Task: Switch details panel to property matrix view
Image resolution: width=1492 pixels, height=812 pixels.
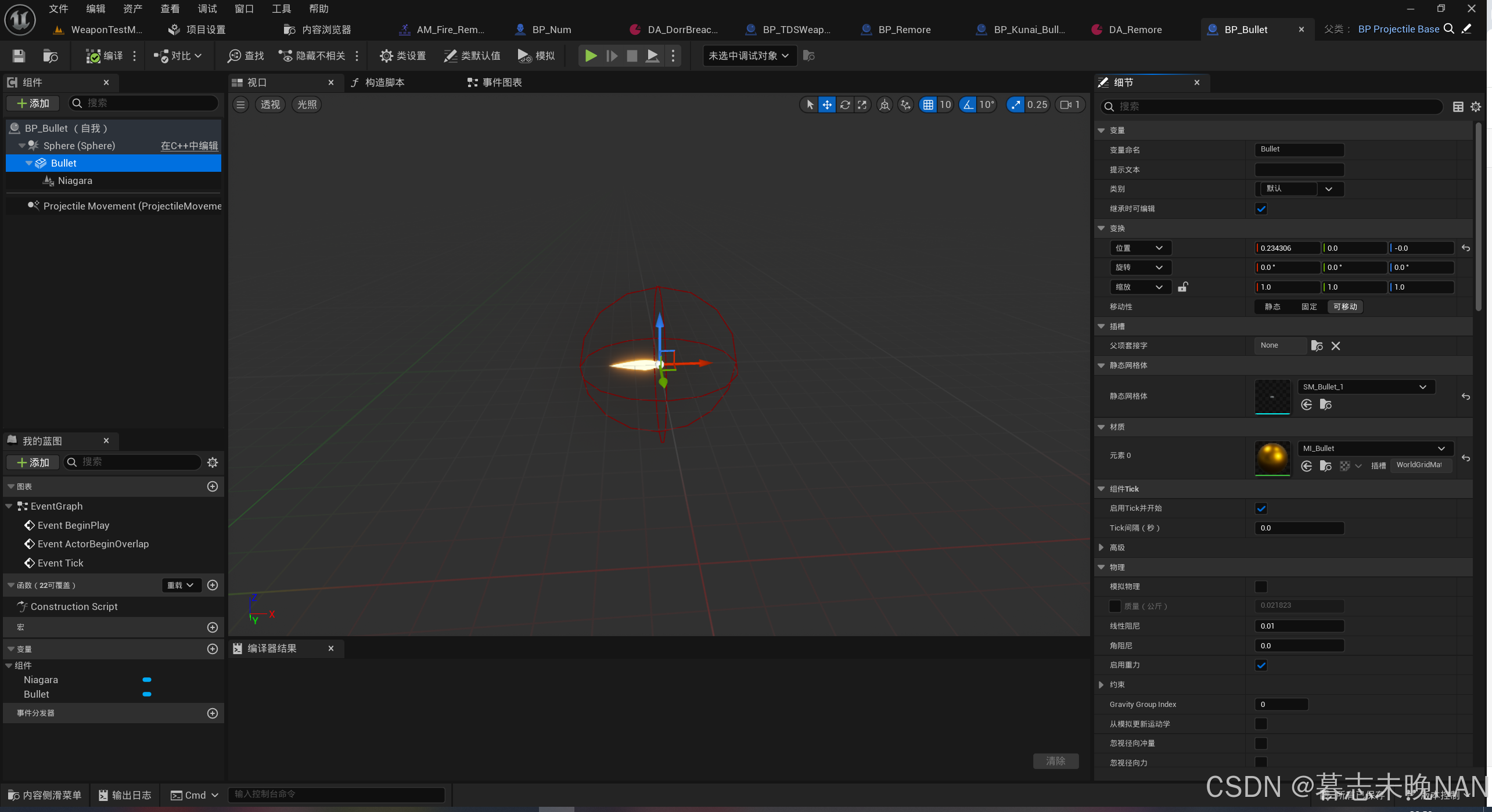Action: click(1458, 107)
